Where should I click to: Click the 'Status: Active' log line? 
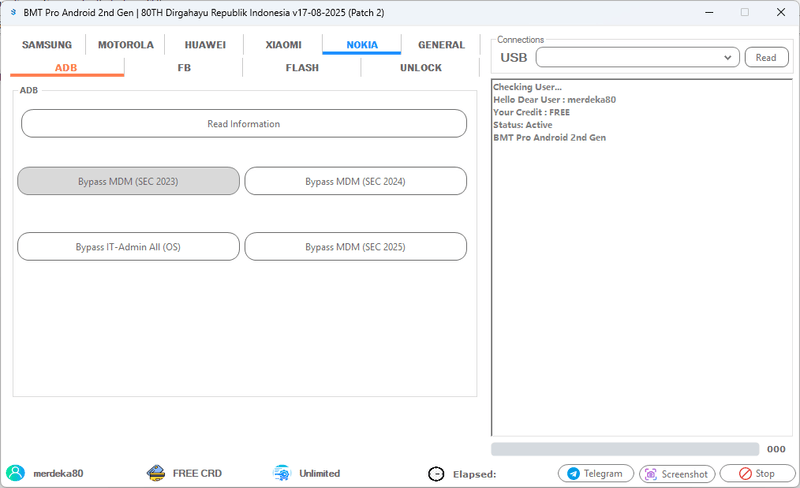pos(523,125)
